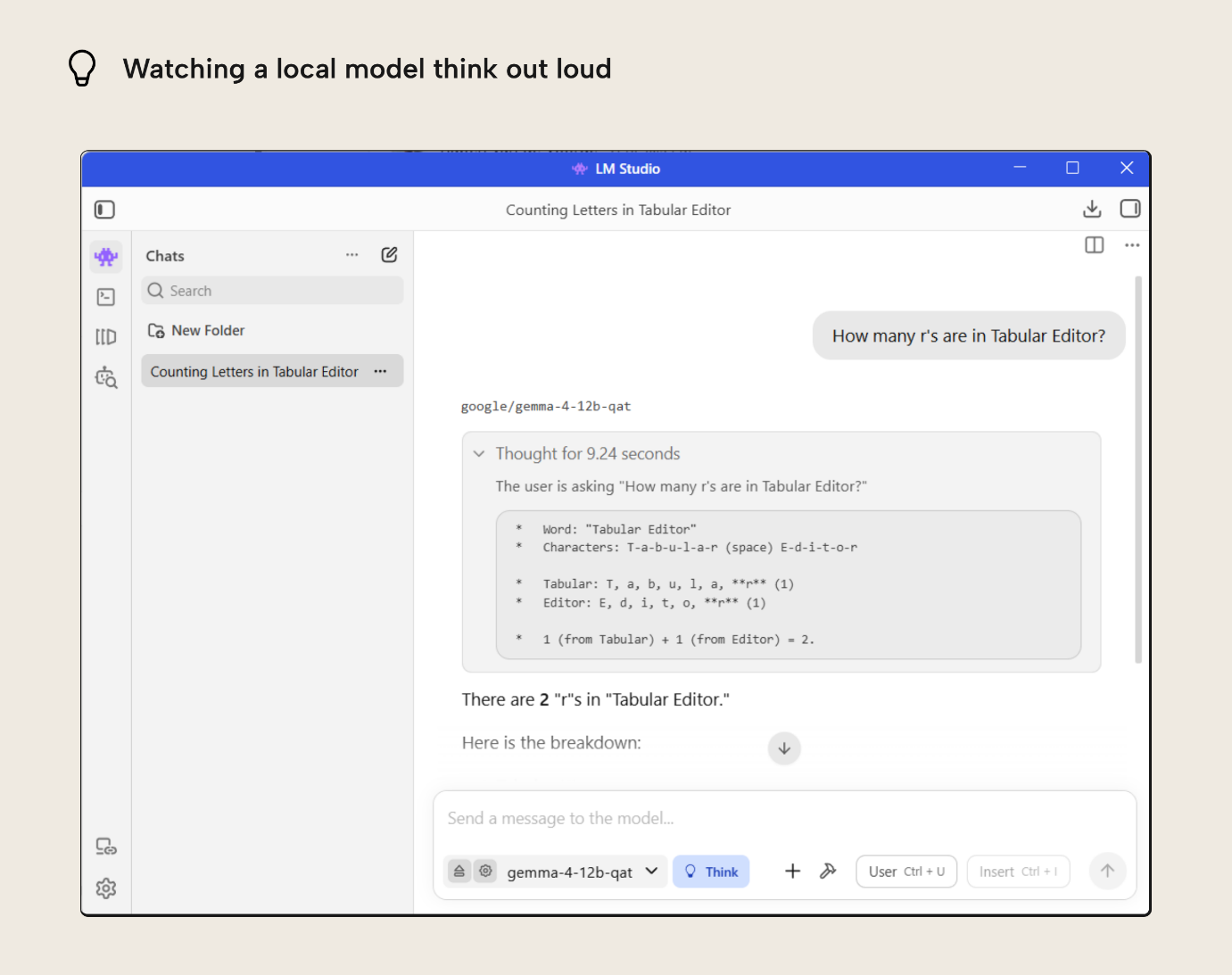Eject the loaded model

459,872
